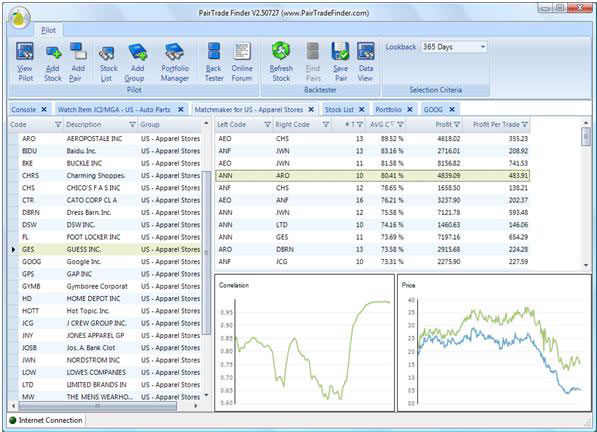Open the Online Forum
The image size is (597, 432).
pyautogui.click(x=242, y=61)
